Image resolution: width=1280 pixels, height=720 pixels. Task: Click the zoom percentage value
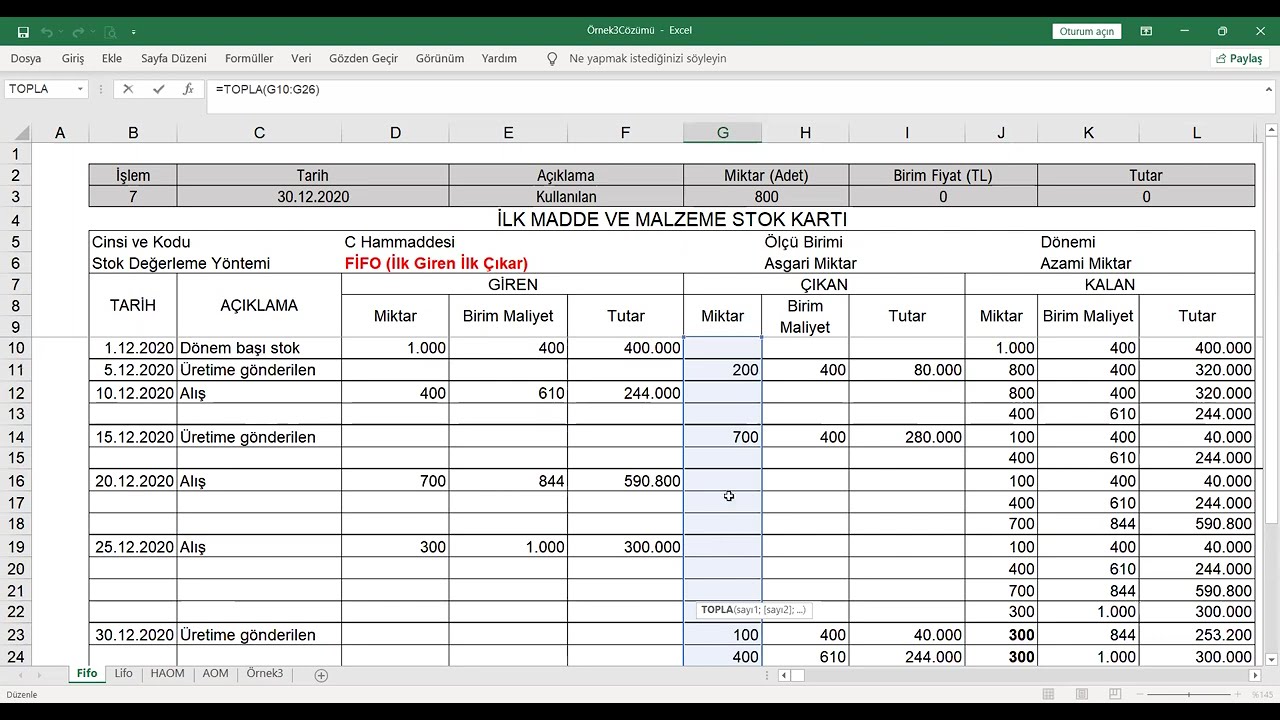click(x=1264, y=694)
